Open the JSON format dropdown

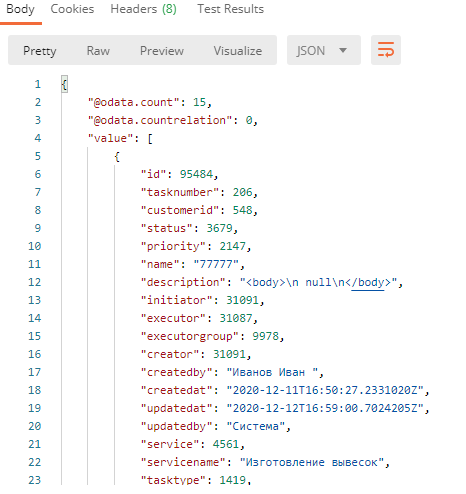coord(323,50)
